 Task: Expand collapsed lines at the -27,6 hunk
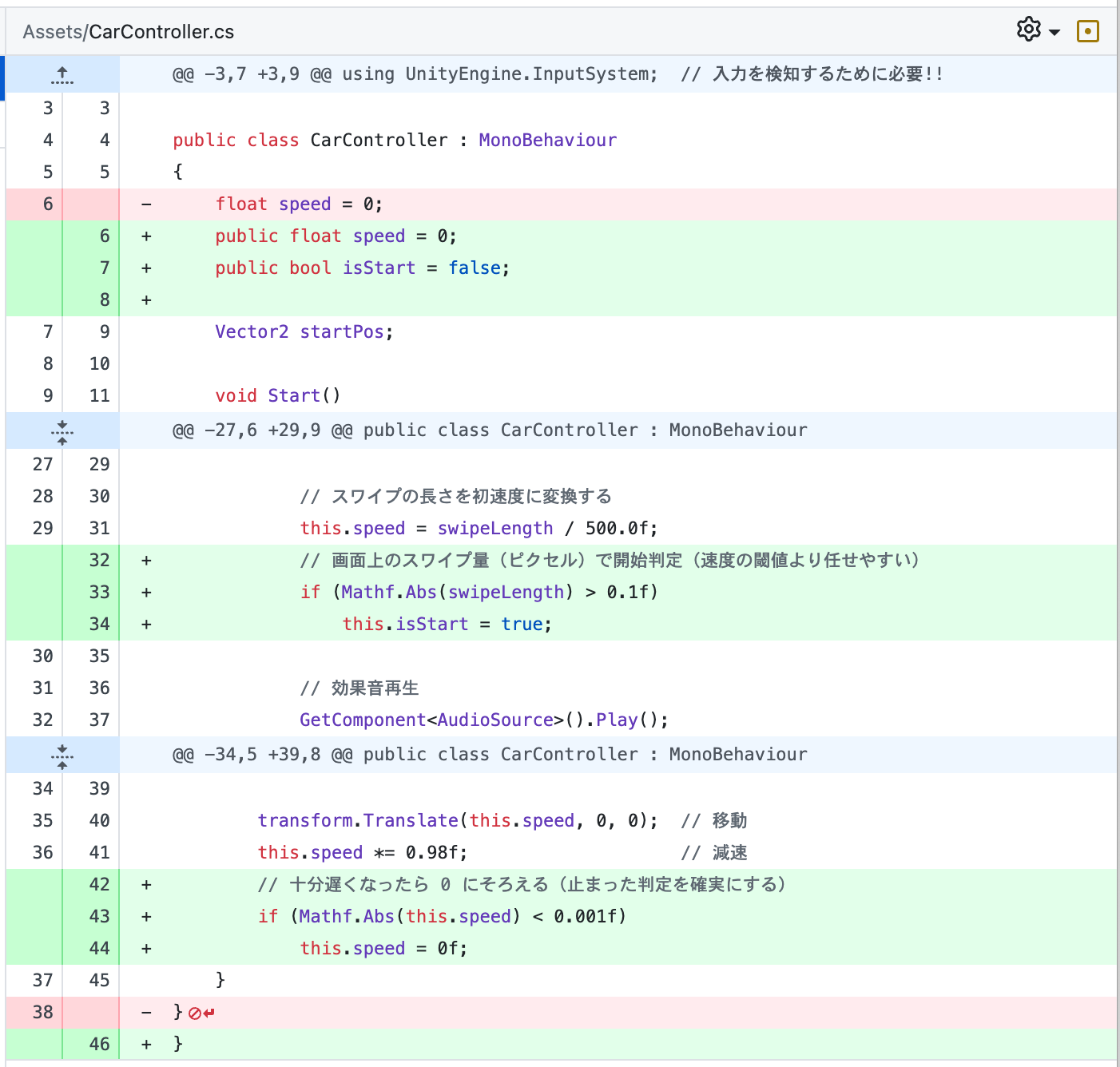coord(62,431)
